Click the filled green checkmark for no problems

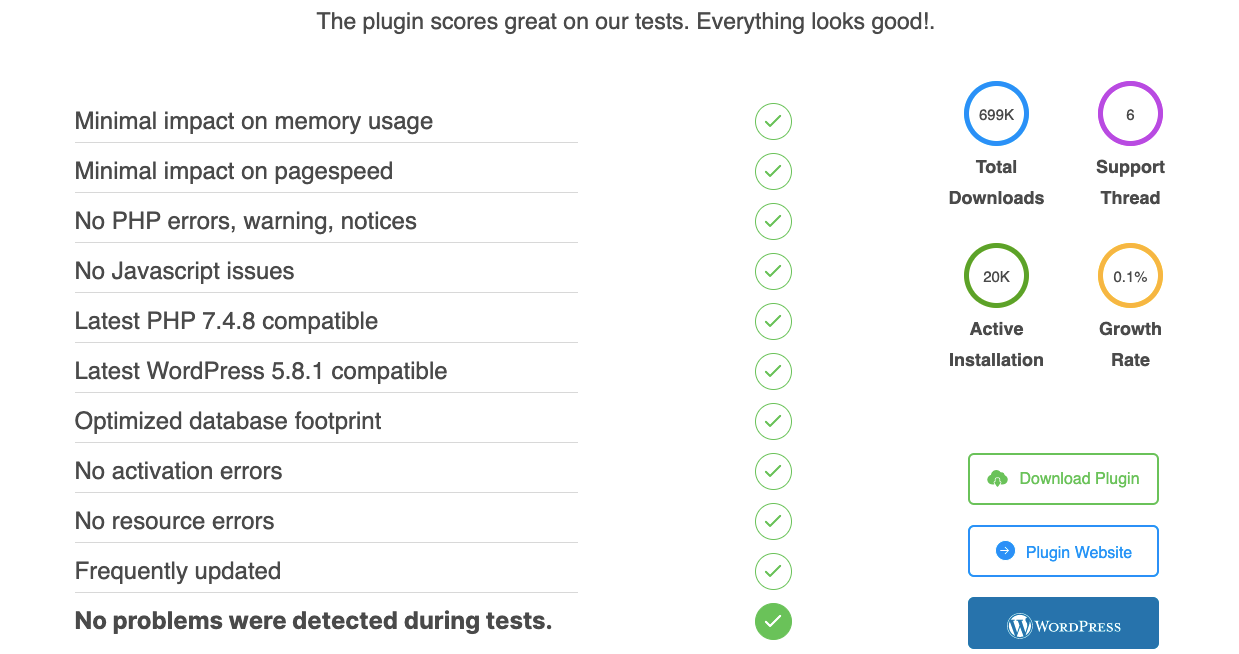tap(773, 621)
